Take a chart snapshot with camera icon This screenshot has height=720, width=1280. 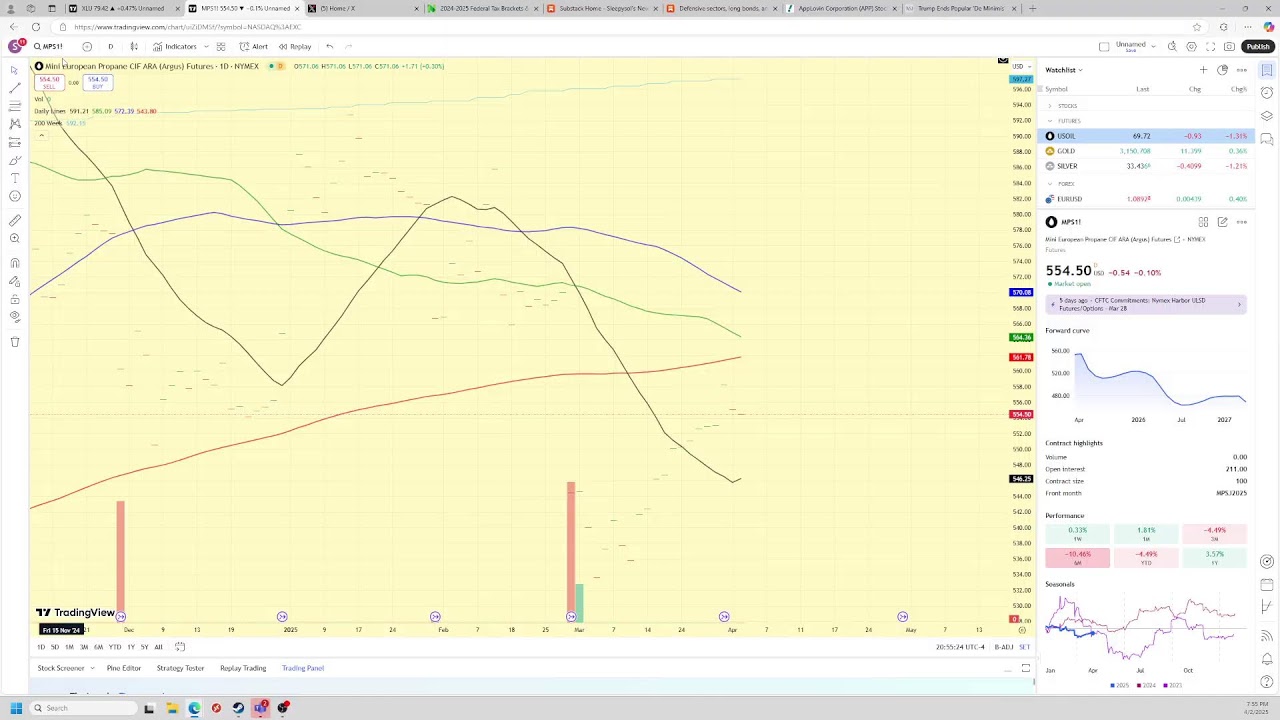point(1229,46)
